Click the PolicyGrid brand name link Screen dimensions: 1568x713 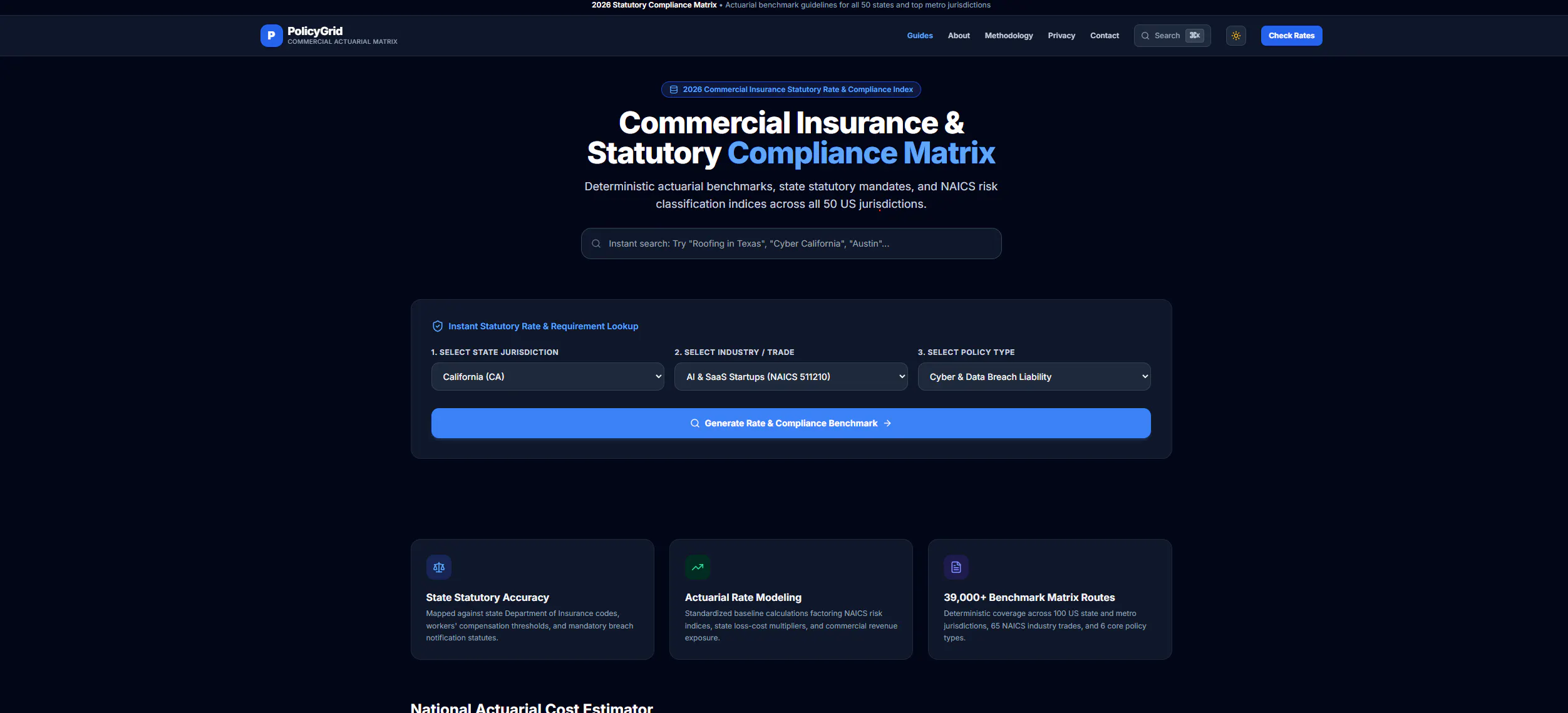(315, 31)
